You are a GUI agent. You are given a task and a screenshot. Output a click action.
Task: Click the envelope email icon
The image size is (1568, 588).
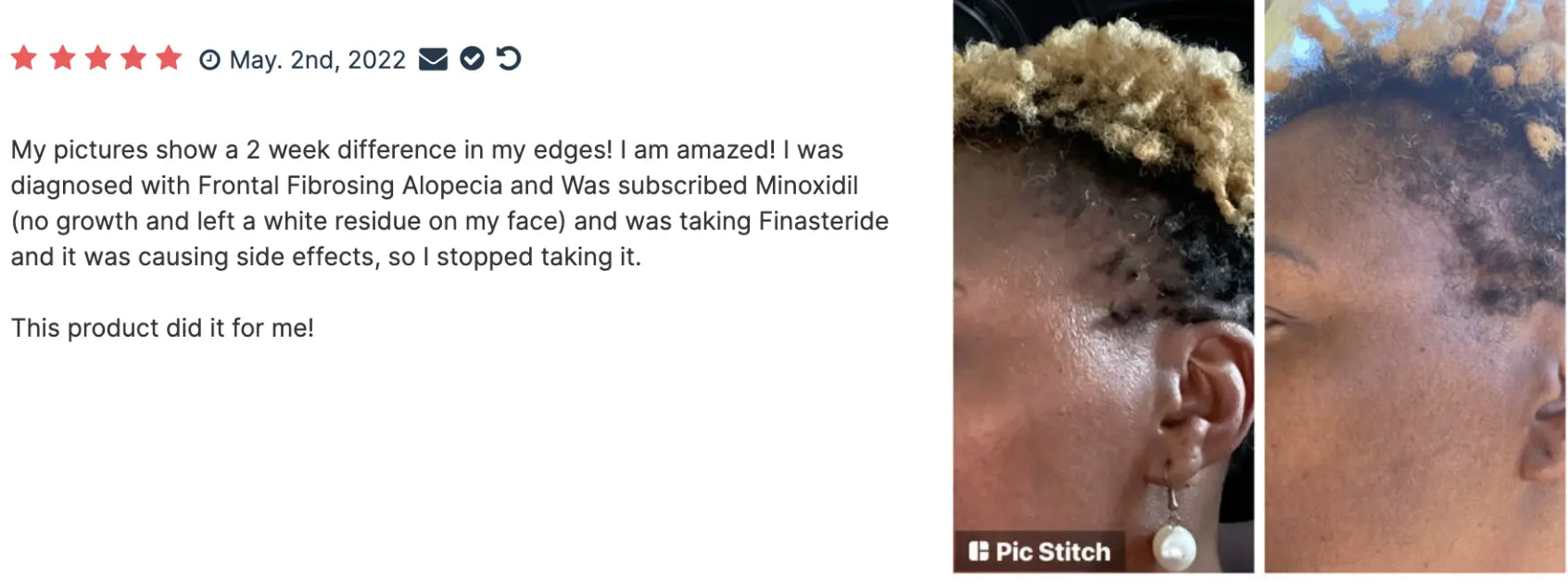433,59
